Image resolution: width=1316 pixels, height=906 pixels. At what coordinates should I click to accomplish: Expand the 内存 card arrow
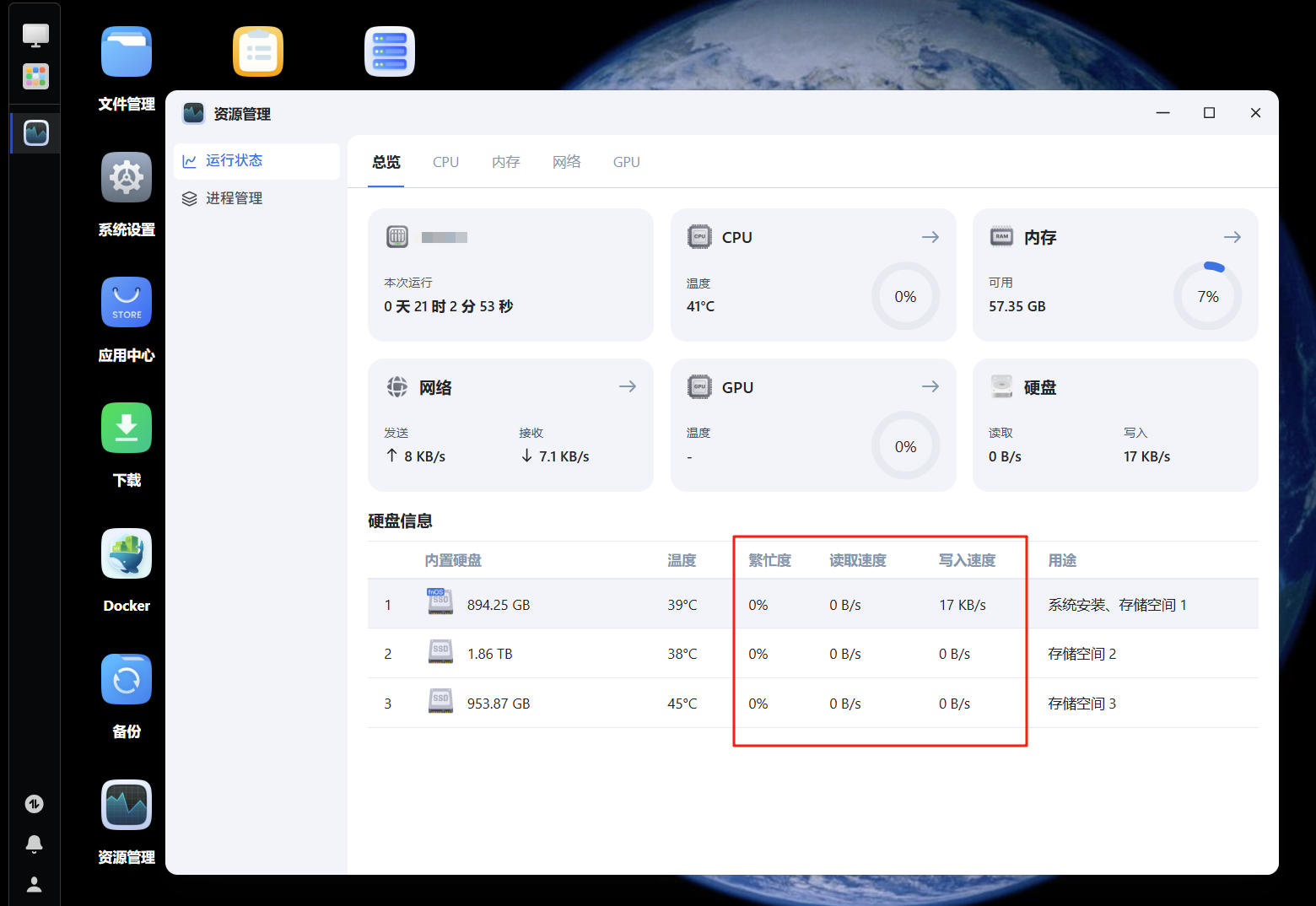[1232, 237]
